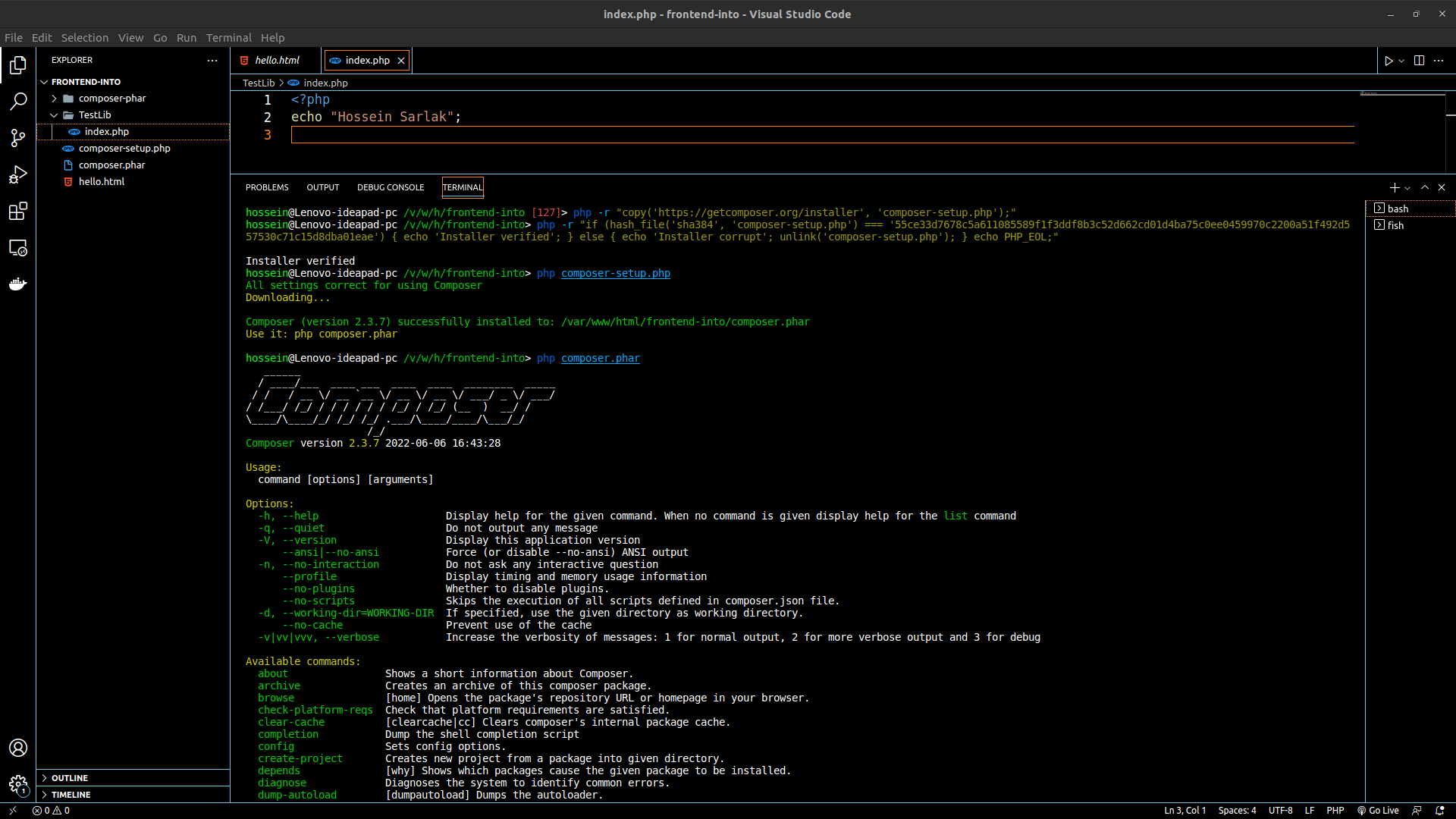Image resolution: width=1456 pixels, height=819 pixels.
Task: Switch to the DEBUG CONSOLE tab
Action: [391, 187]
